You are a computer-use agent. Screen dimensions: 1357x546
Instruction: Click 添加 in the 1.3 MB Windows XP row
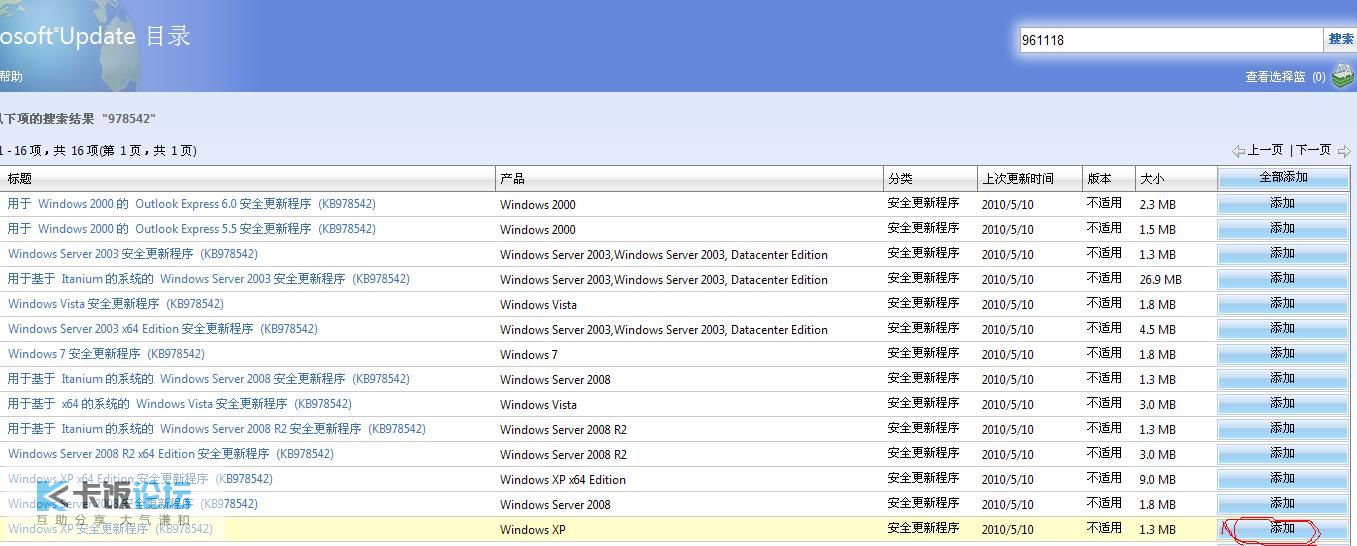1283,528
